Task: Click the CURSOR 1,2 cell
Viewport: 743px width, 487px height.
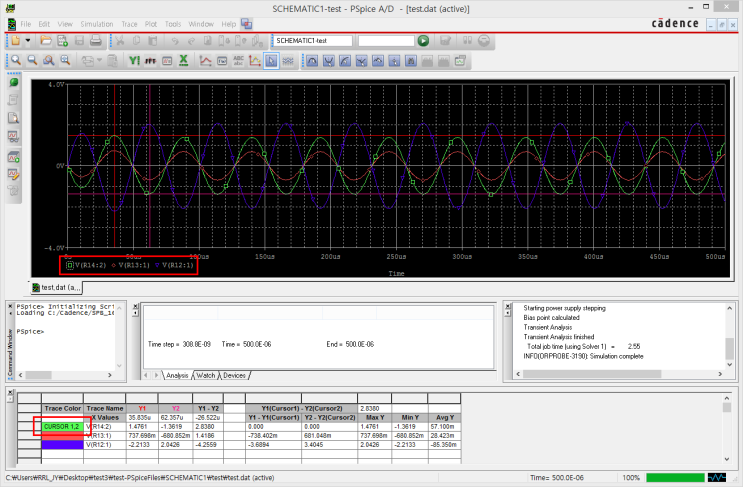Action: click(61, 427)
